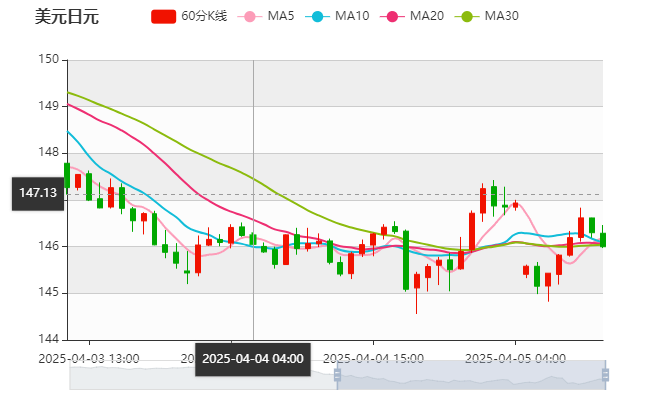Click the red 60分K线 legend icon
The image size is (670, 400).
(x=163, y=16)
